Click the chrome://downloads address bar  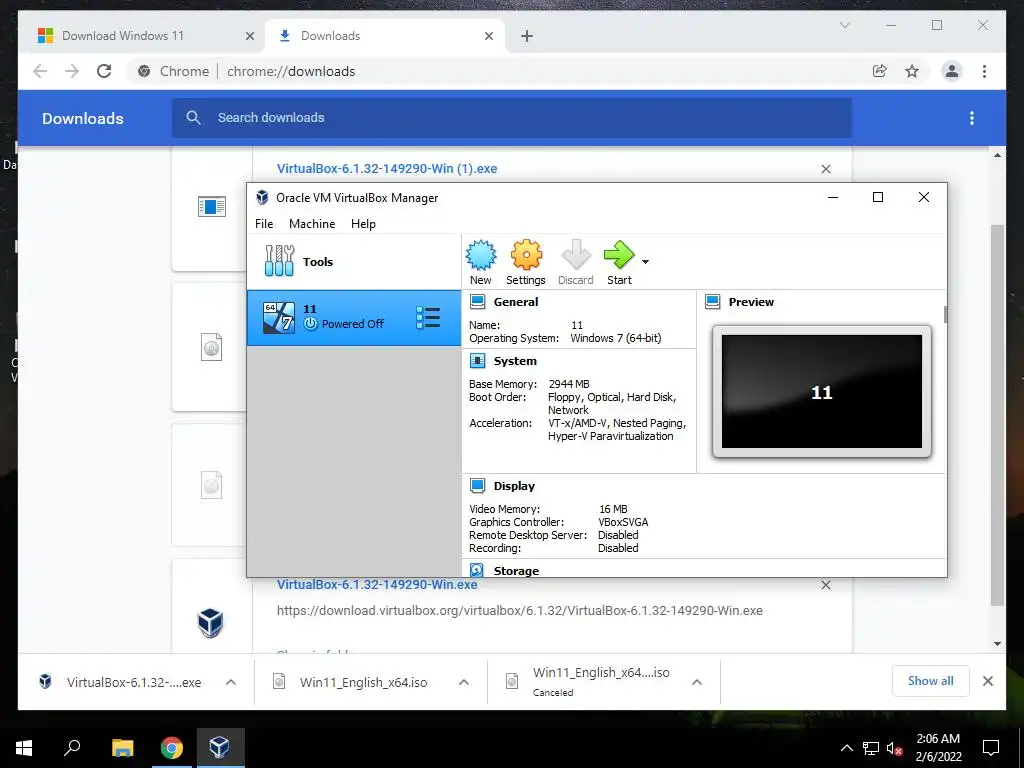pyautogui.click(x=496, y=71)
